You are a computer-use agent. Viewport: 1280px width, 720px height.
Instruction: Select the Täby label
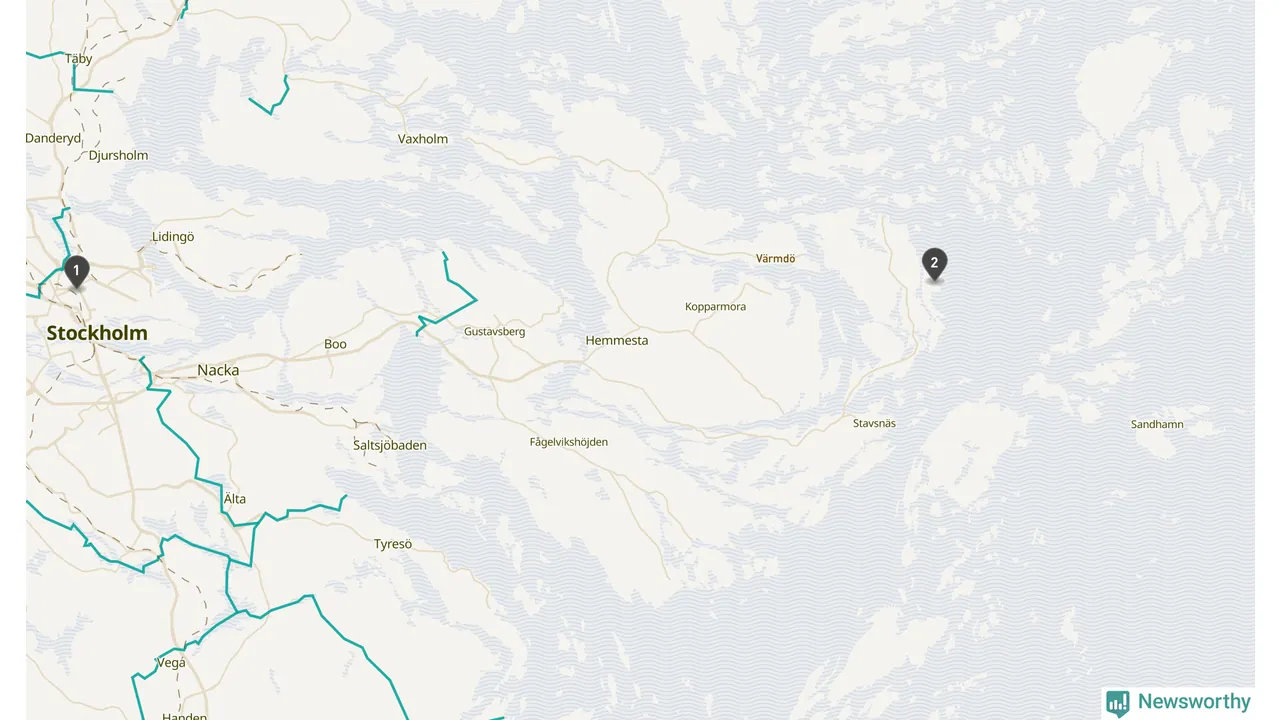[x=79, y=59]
